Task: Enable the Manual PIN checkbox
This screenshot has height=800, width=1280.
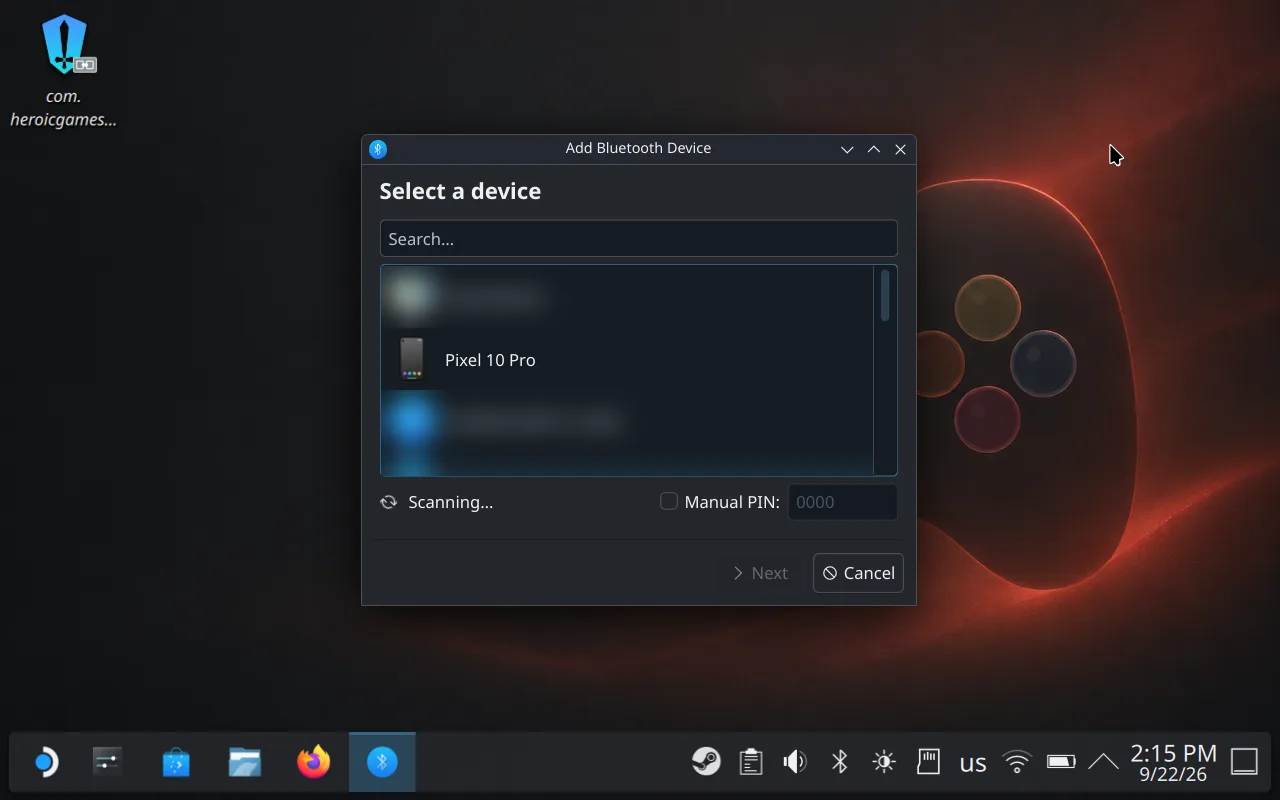Action: click(668, 502)
